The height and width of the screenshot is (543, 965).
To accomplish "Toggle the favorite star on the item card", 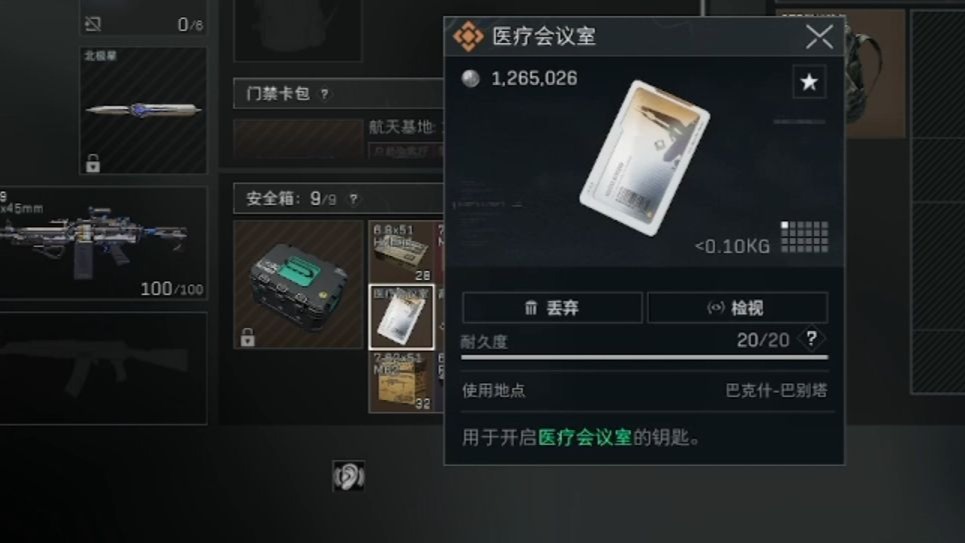I will tap(809, 82).
